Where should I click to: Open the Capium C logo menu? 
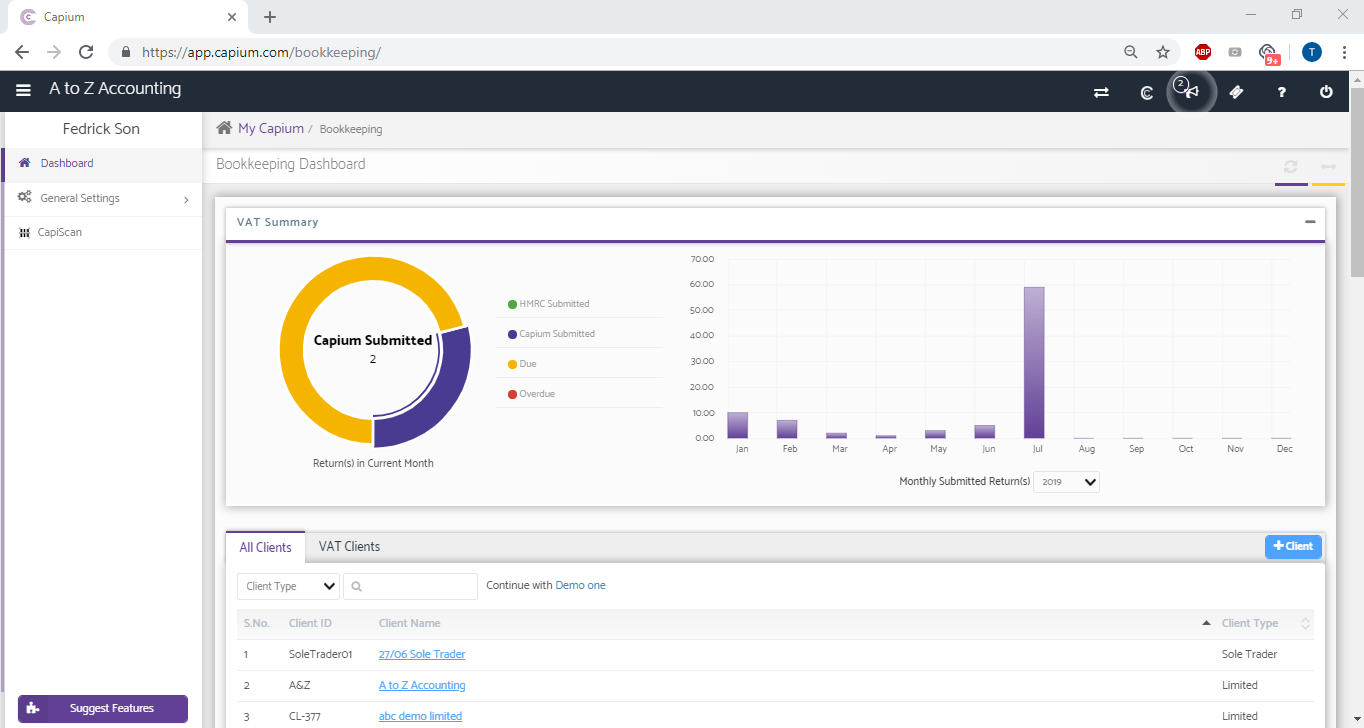pyautogui.click(x=1147, y=92)
